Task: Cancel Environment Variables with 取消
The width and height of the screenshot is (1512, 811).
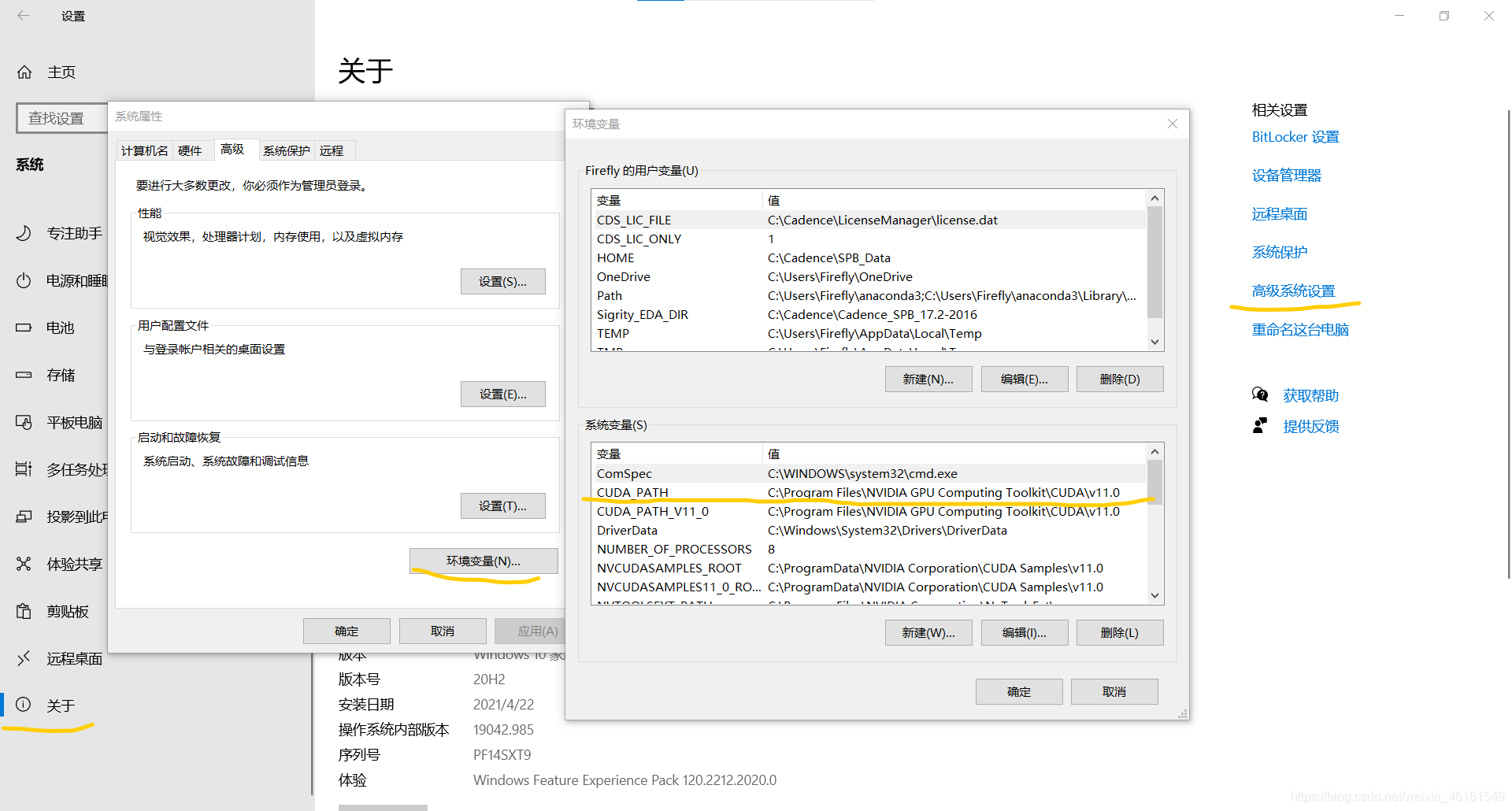Action: click(1114, 691)
